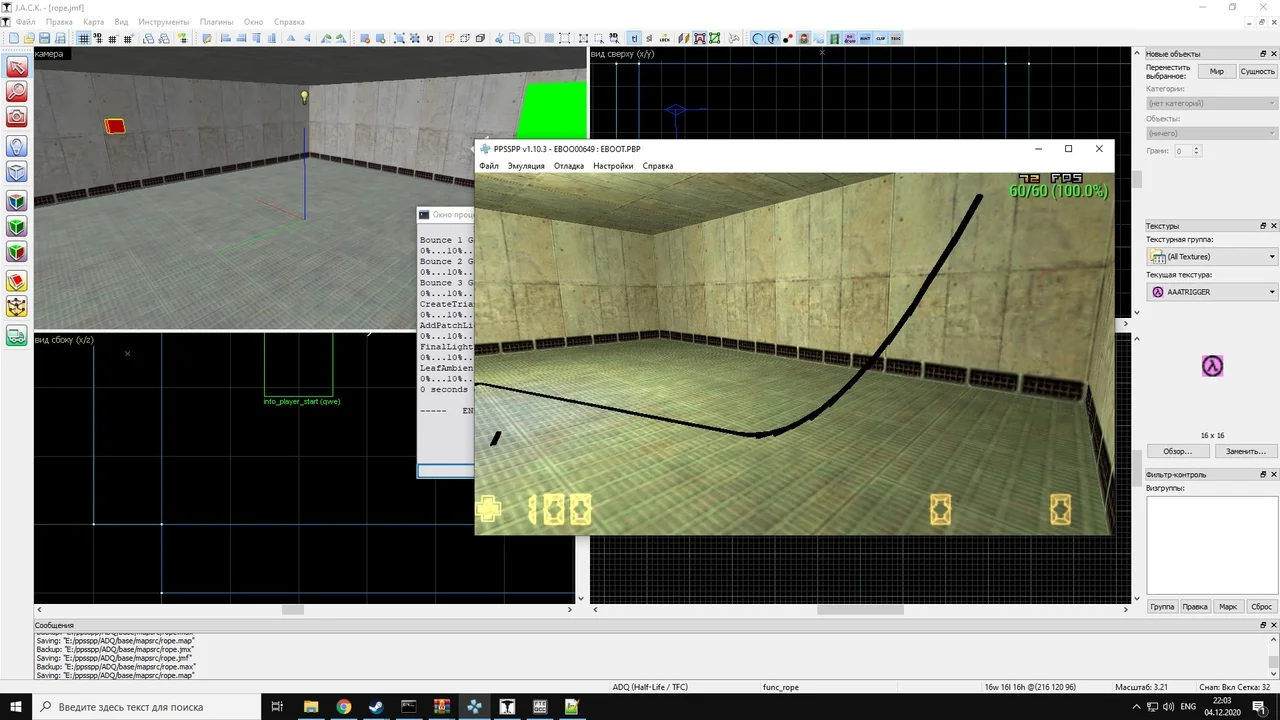Viewport: 1280px width, 720px height.
Task: Select the Clipping tool
Action: click(17, 281)
